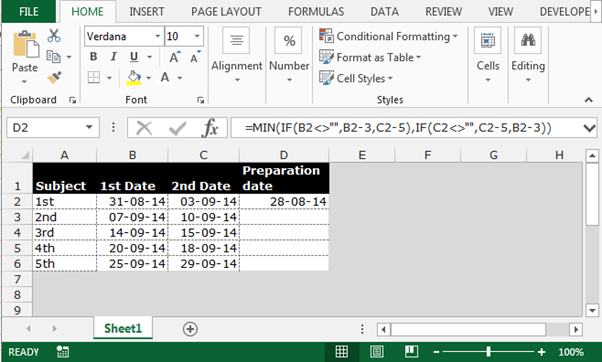Screen dimensions: 602x362
Task: Select column D header
Action: pos(284,155)
